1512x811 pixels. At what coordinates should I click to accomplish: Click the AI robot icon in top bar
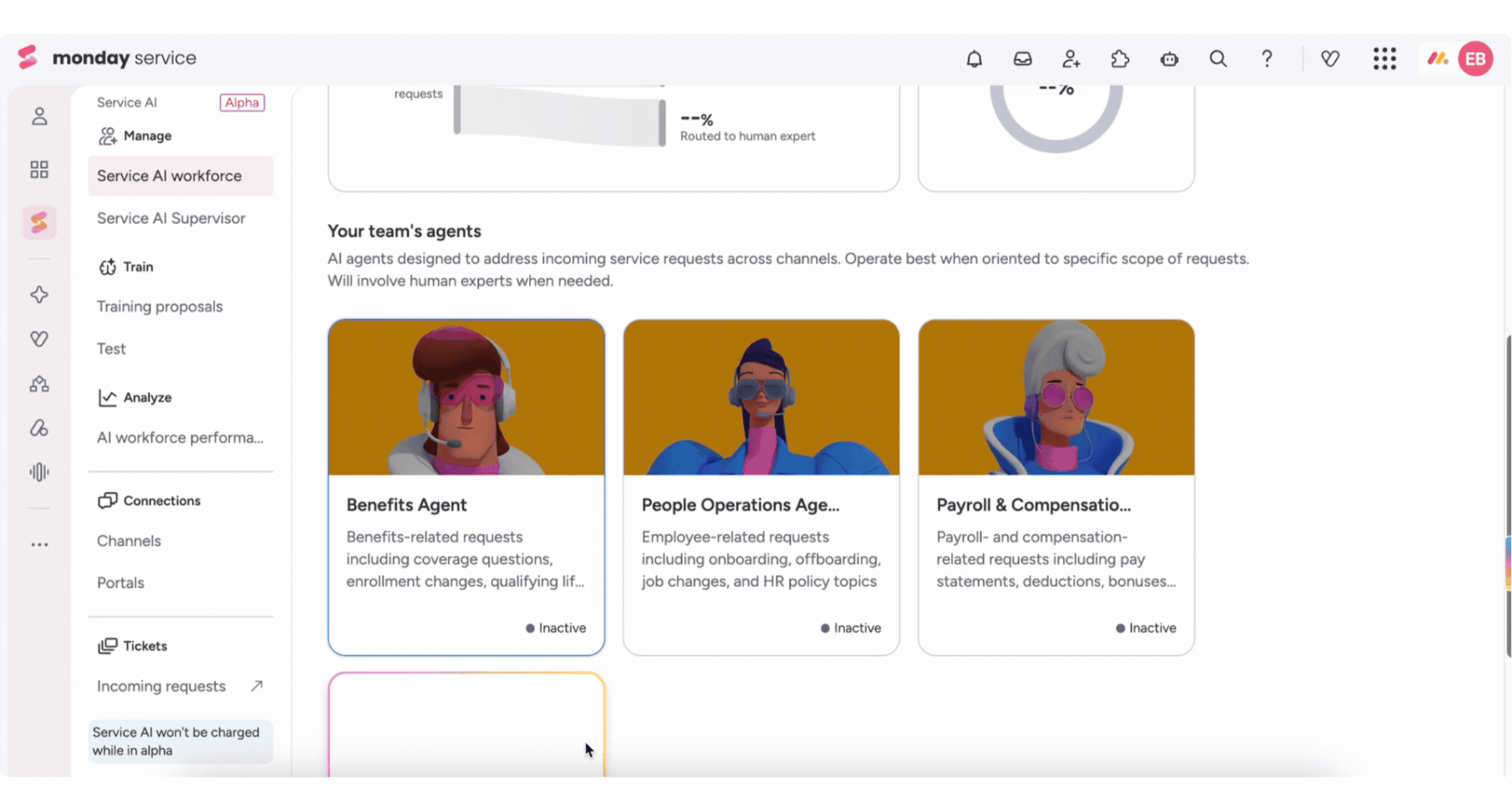(1169, 59)
